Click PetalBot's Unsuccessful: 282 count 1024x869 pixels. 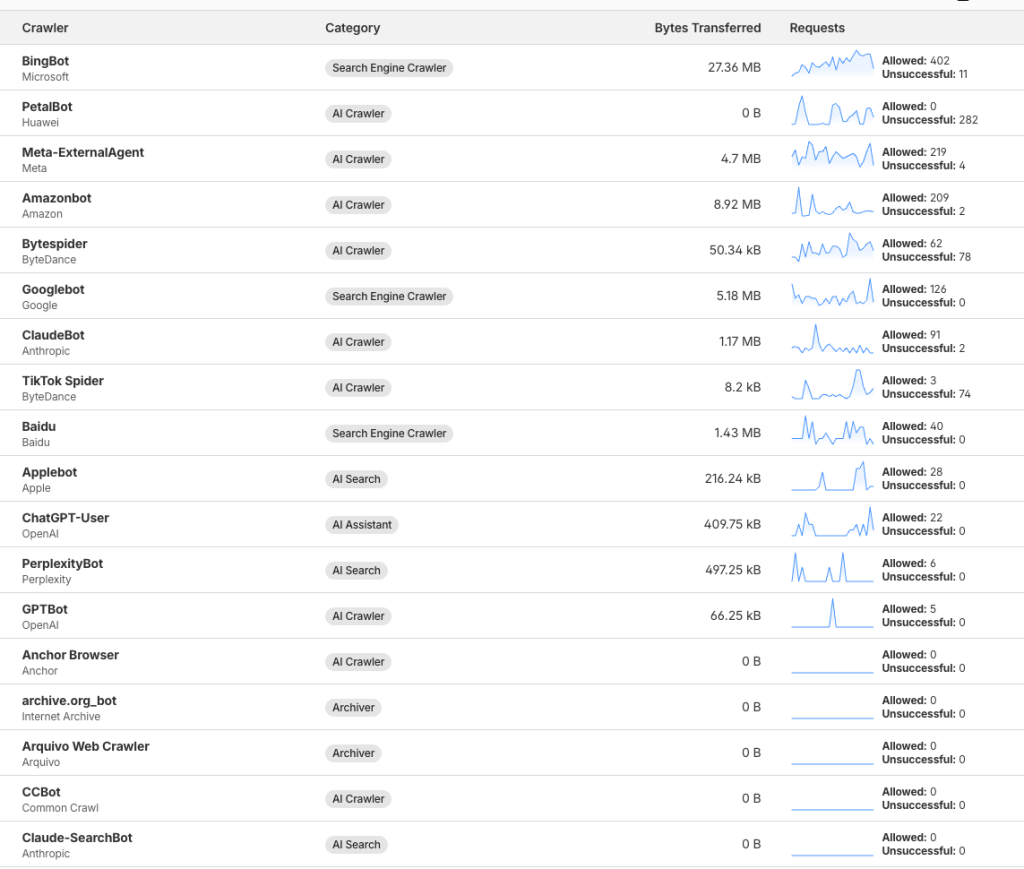point(929,120)
